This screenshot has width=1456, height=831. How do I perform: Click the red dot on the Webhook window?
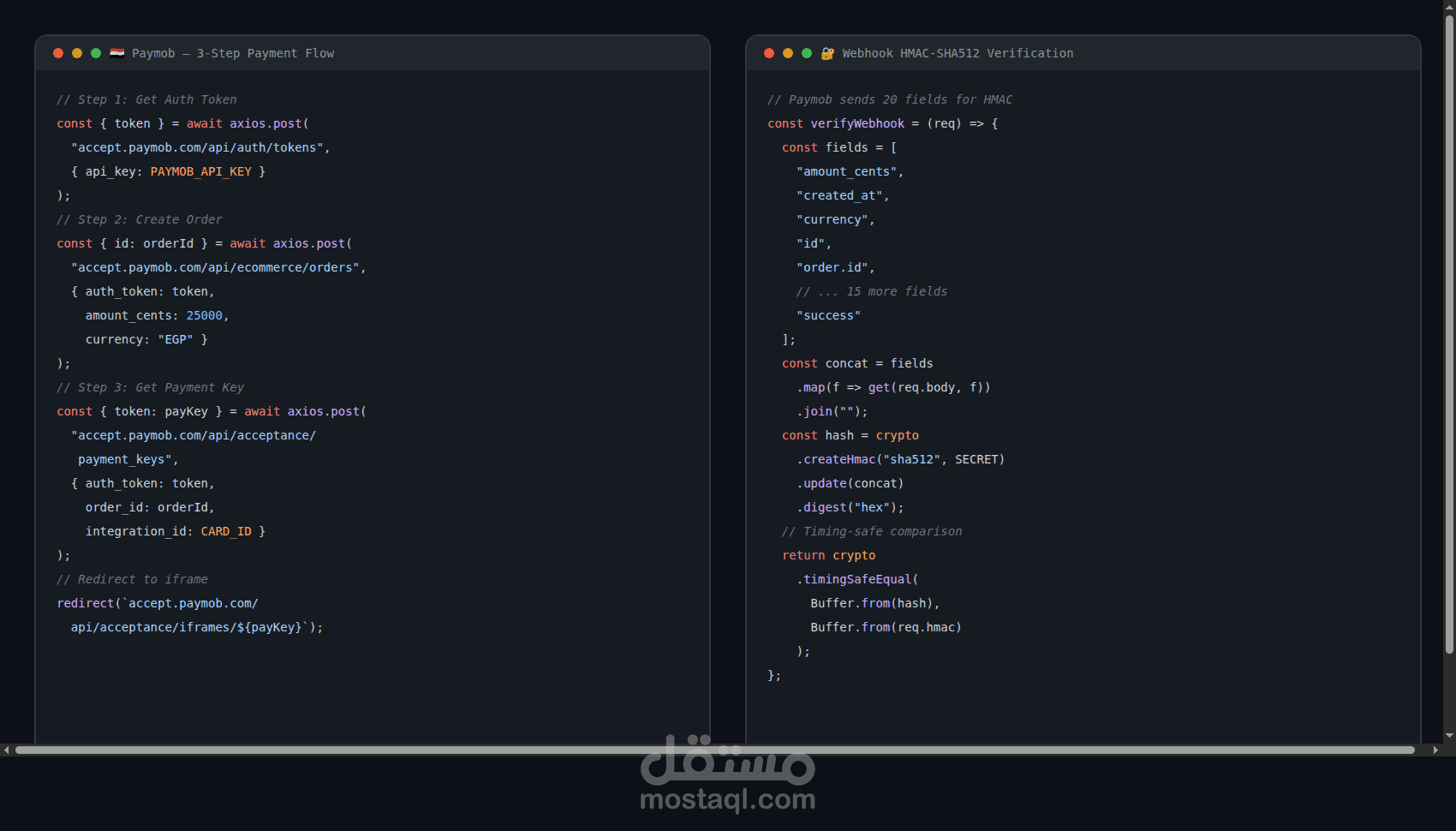click(769, 53)
